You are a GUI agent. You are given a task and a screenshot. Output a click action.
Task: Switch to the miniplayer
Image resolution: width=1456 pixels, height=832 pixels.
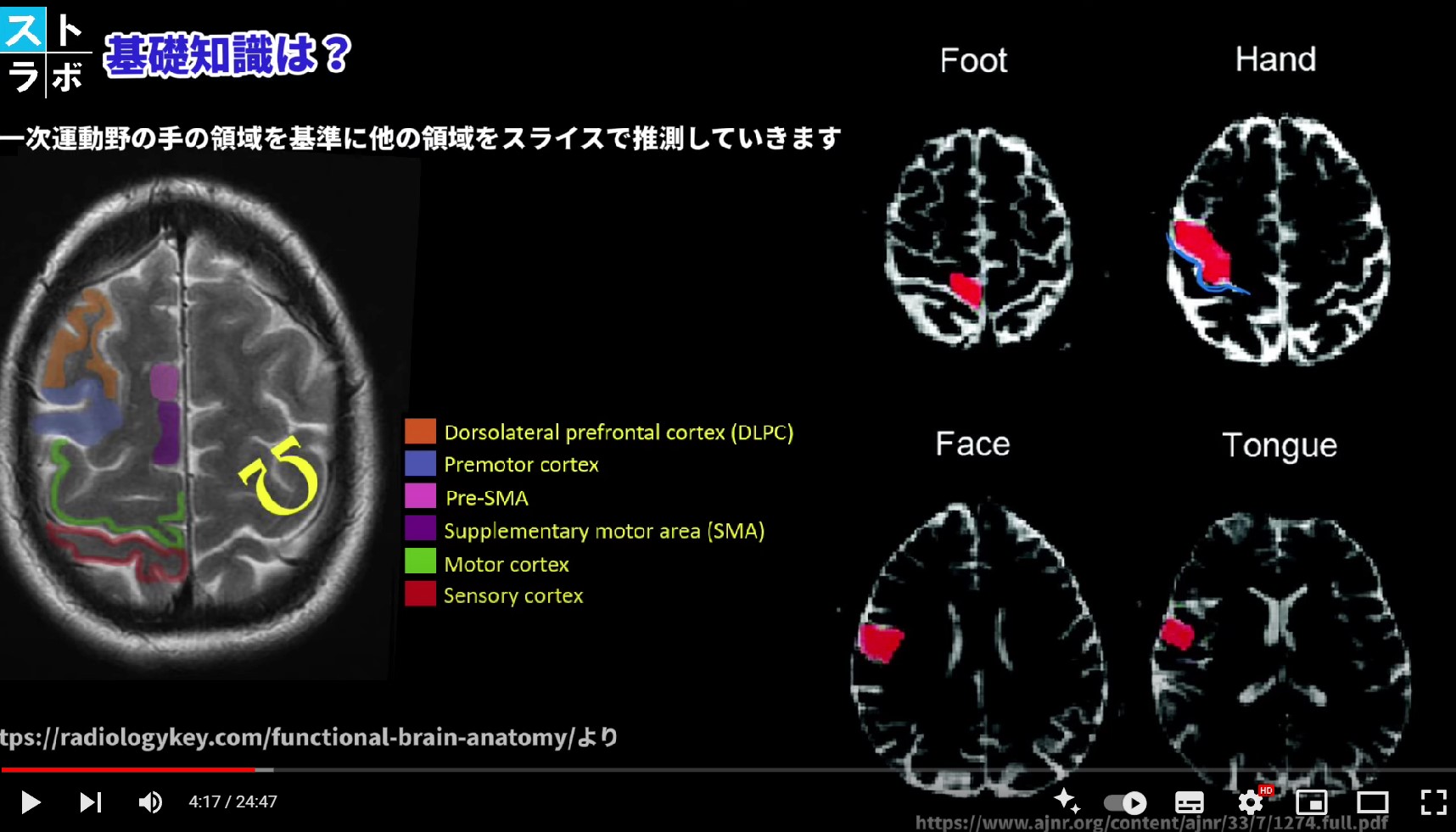1311,801
